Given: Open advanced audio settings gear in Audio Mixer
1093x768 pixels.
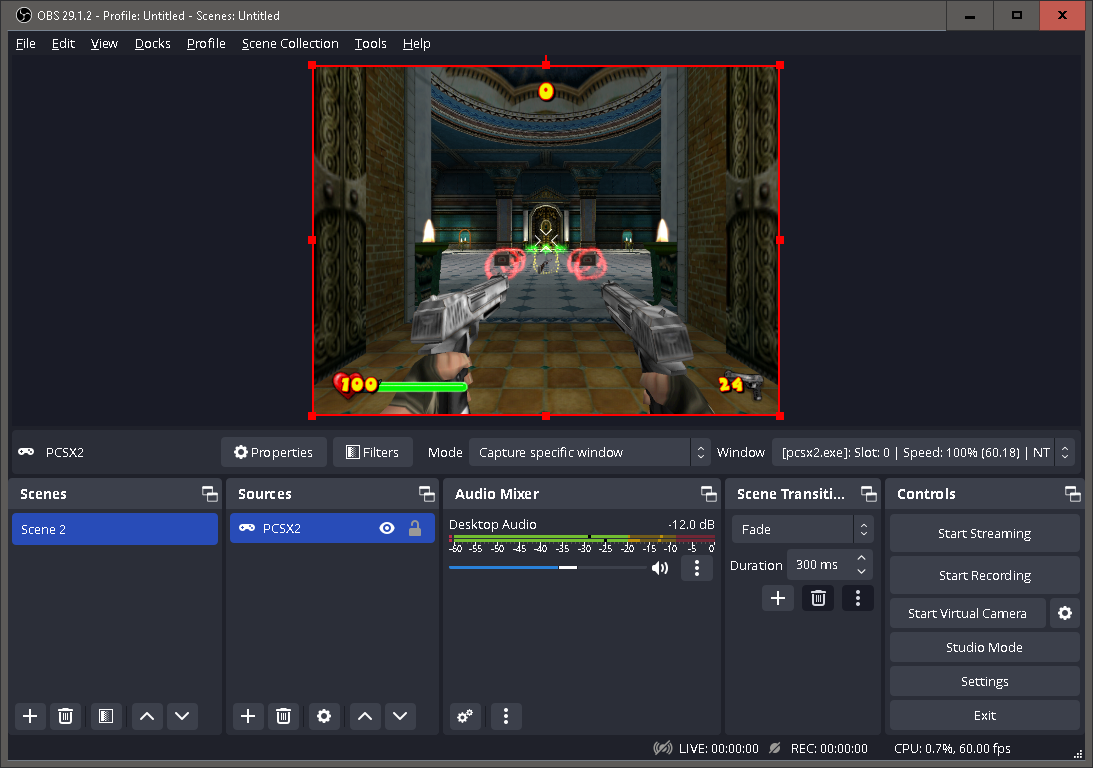Looking at the screenshot, I should click(464, 716).
